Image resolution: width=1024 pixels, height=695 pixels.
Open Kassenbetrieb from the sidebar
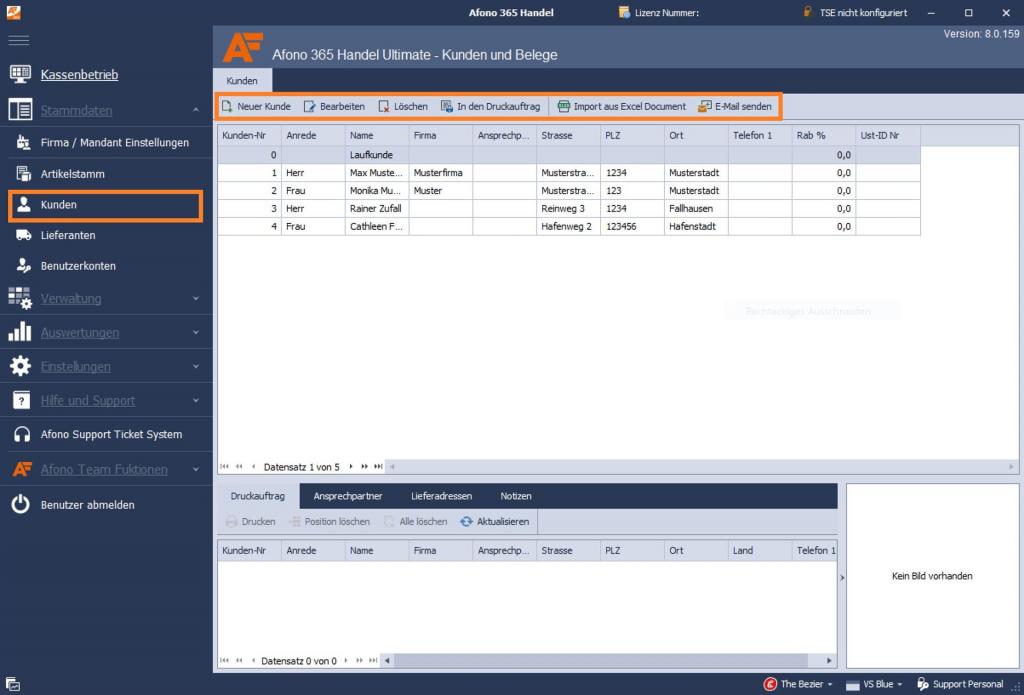(79, 74)
